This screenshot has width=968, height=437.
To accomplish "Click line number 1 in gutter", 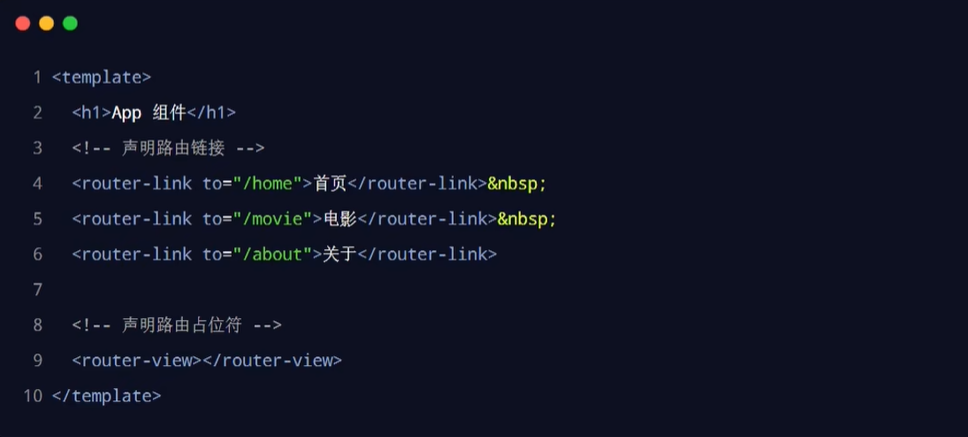I will click(38, 78).
